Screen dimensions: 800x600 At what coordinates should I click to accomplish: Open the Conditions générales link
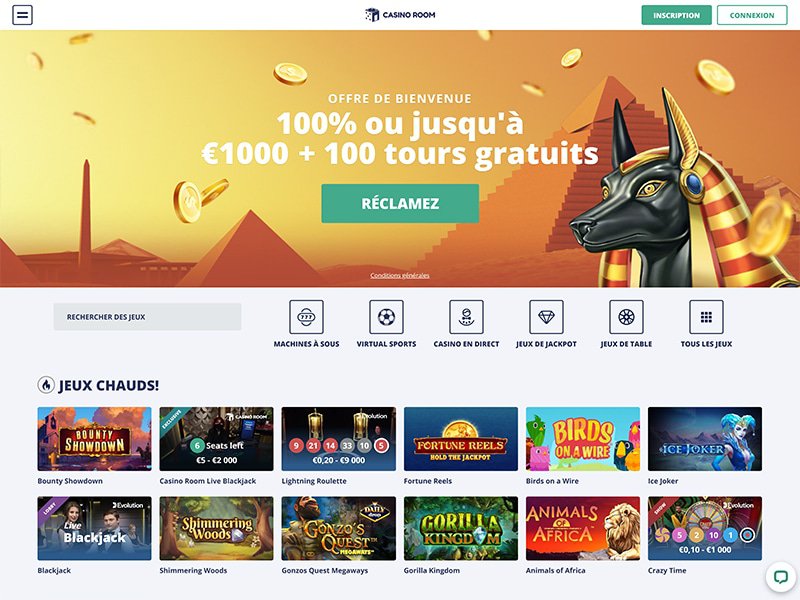400,276
